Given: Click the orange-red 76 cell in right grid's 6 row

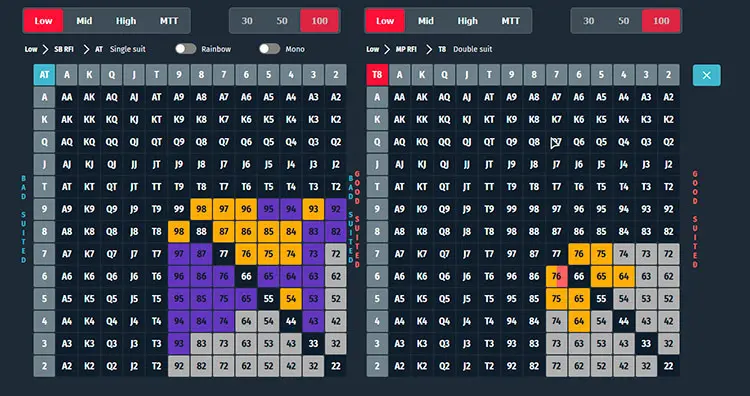Looking at the screenshot, I should [556, 276].
